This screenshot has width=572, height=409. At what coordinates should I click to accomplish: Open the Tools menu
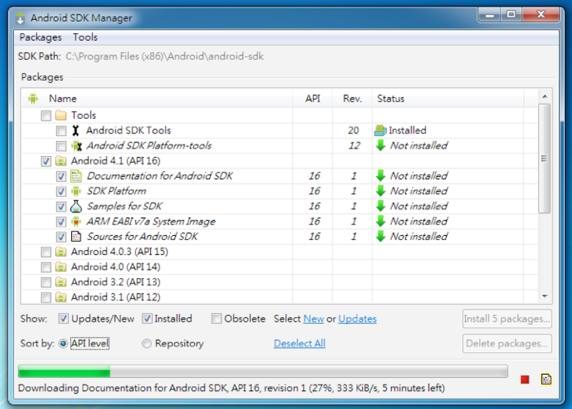click(85, 37)
